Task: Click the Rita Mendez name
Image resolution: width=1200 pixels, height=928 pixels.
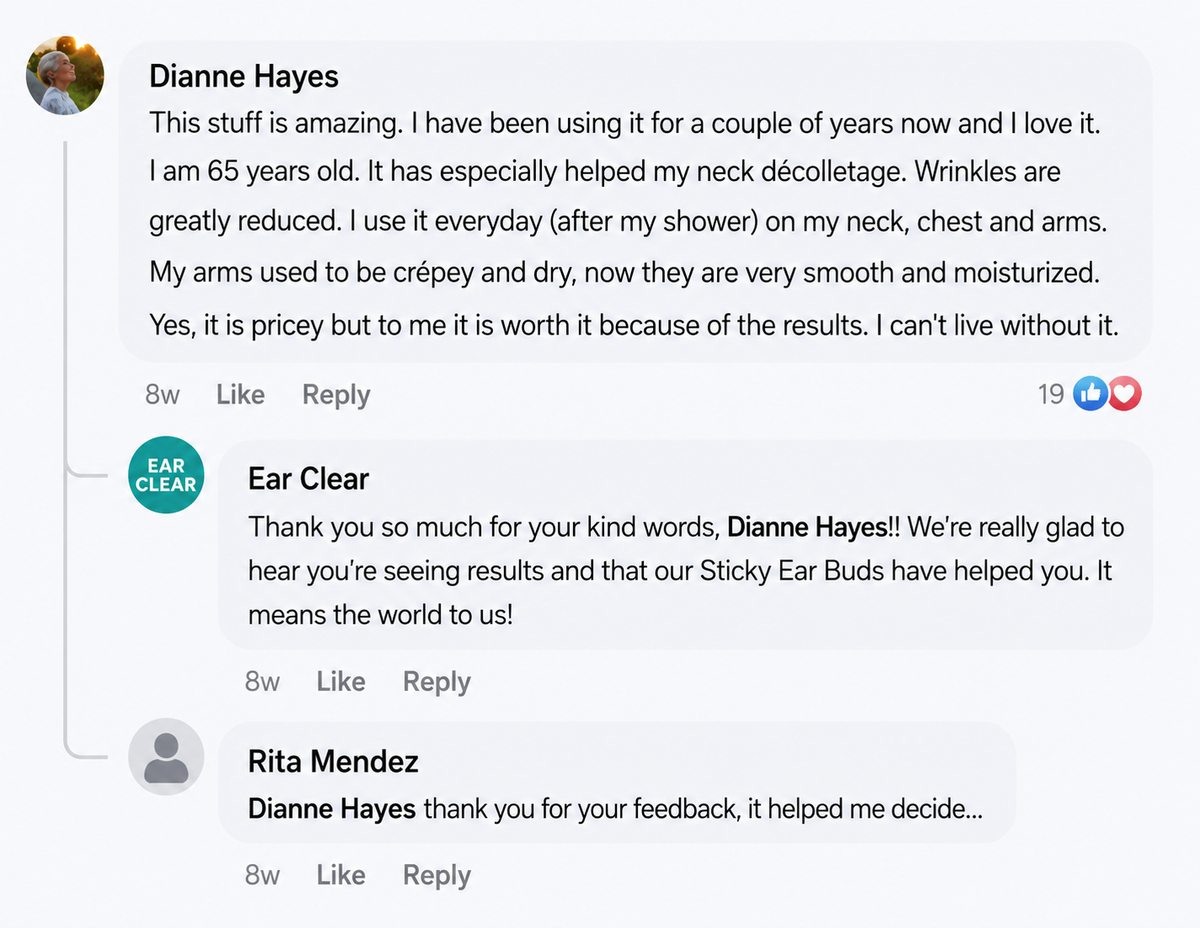Action: [333, 761]
